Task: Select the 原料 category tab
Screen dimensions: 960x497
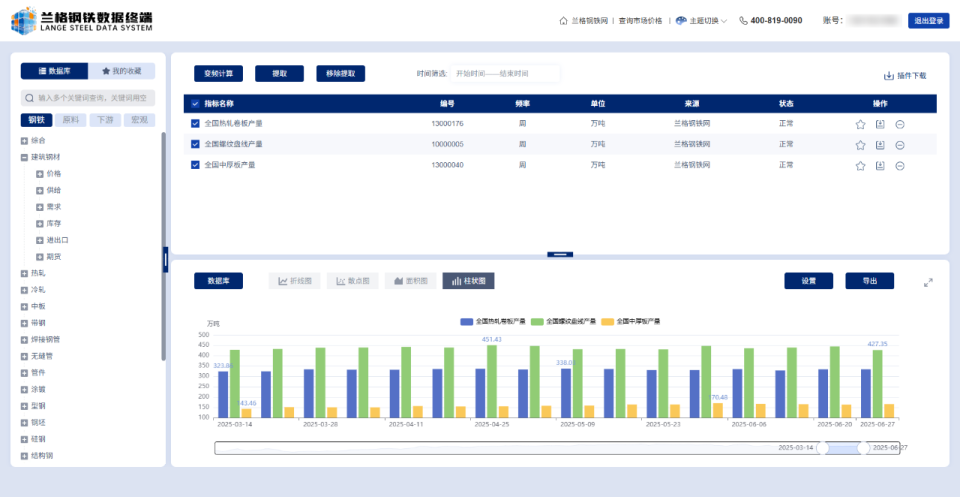Action: 71,120
